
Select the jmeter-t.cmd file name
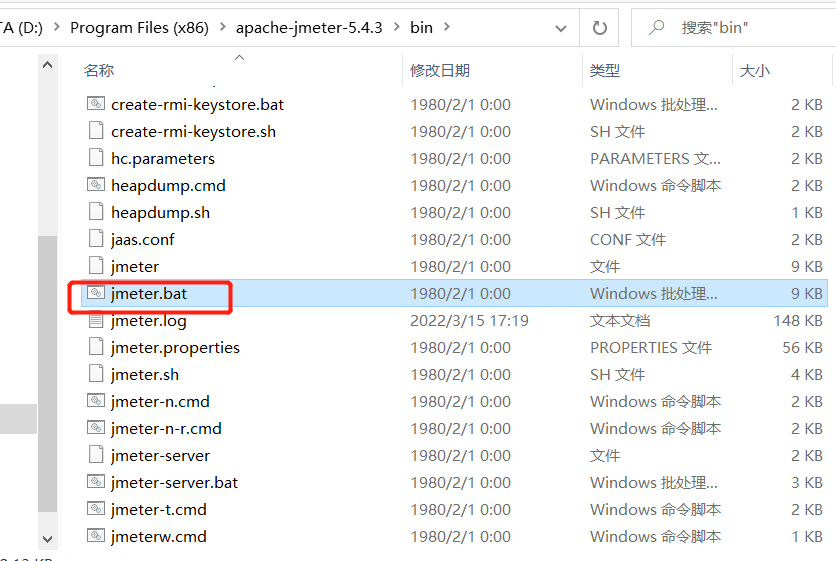coord(158,510)
